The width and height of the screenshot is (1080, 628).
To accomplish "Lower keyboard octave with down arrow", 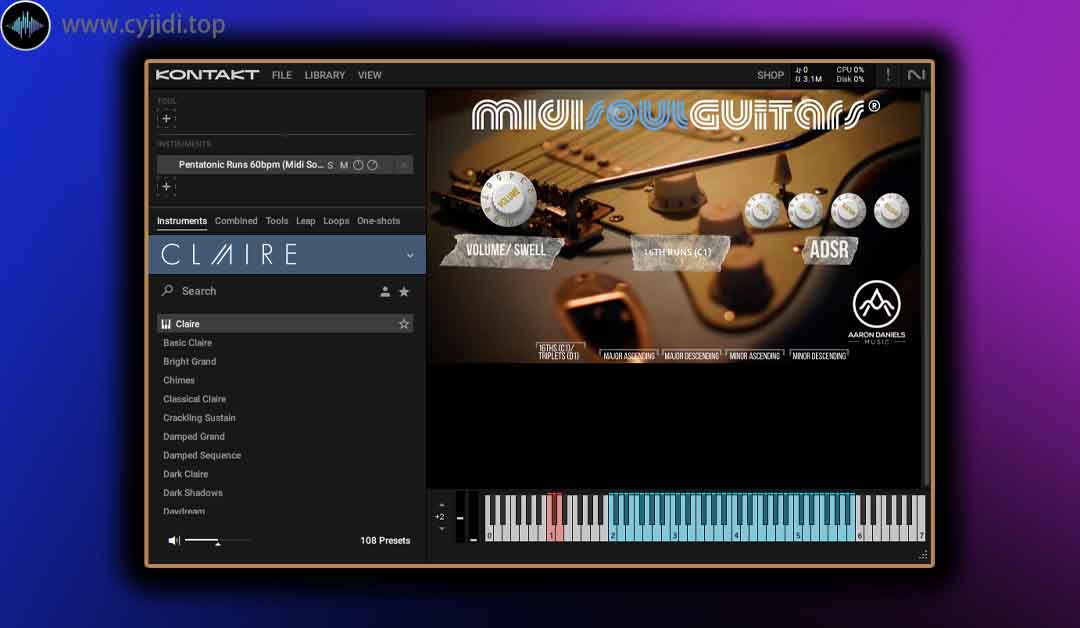I will [442, 529].
